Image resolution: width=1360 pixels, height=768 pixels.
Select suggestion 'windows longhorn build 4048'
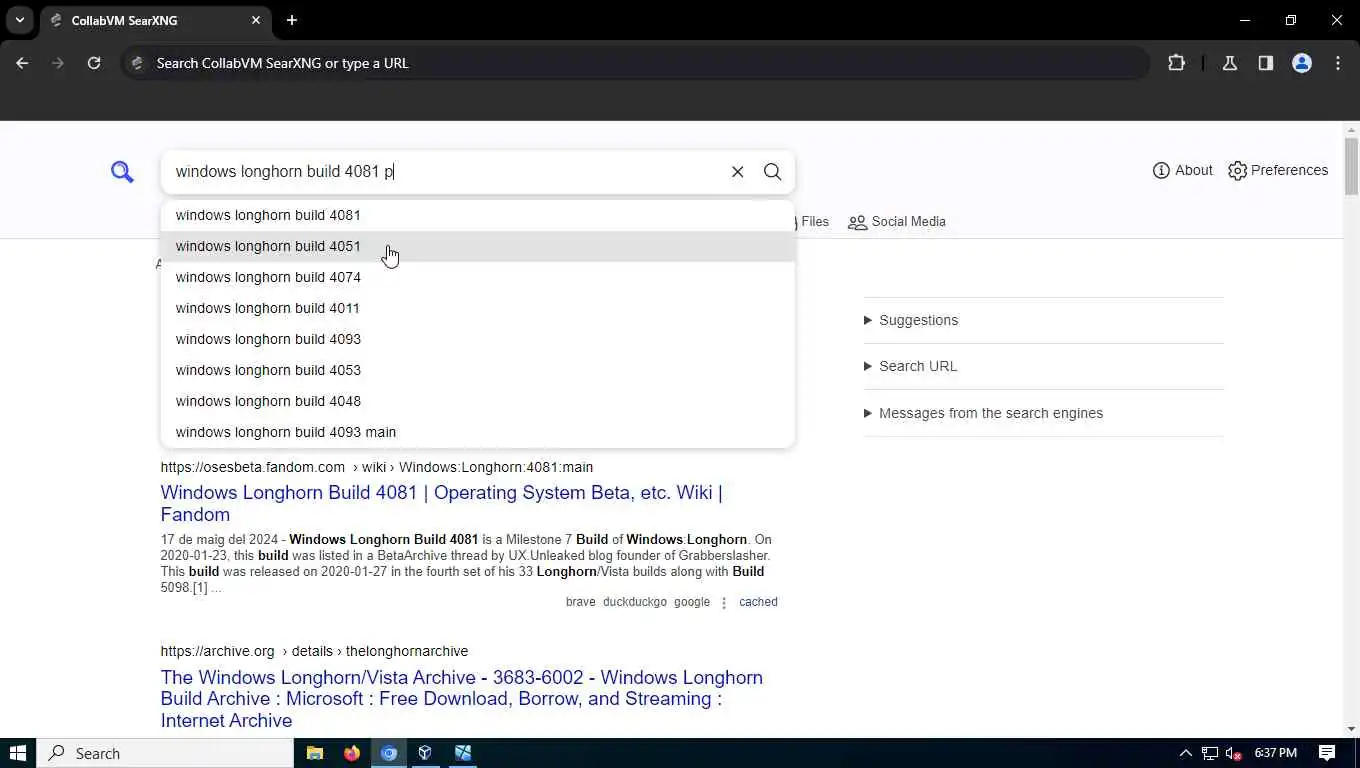coord(477,401)
